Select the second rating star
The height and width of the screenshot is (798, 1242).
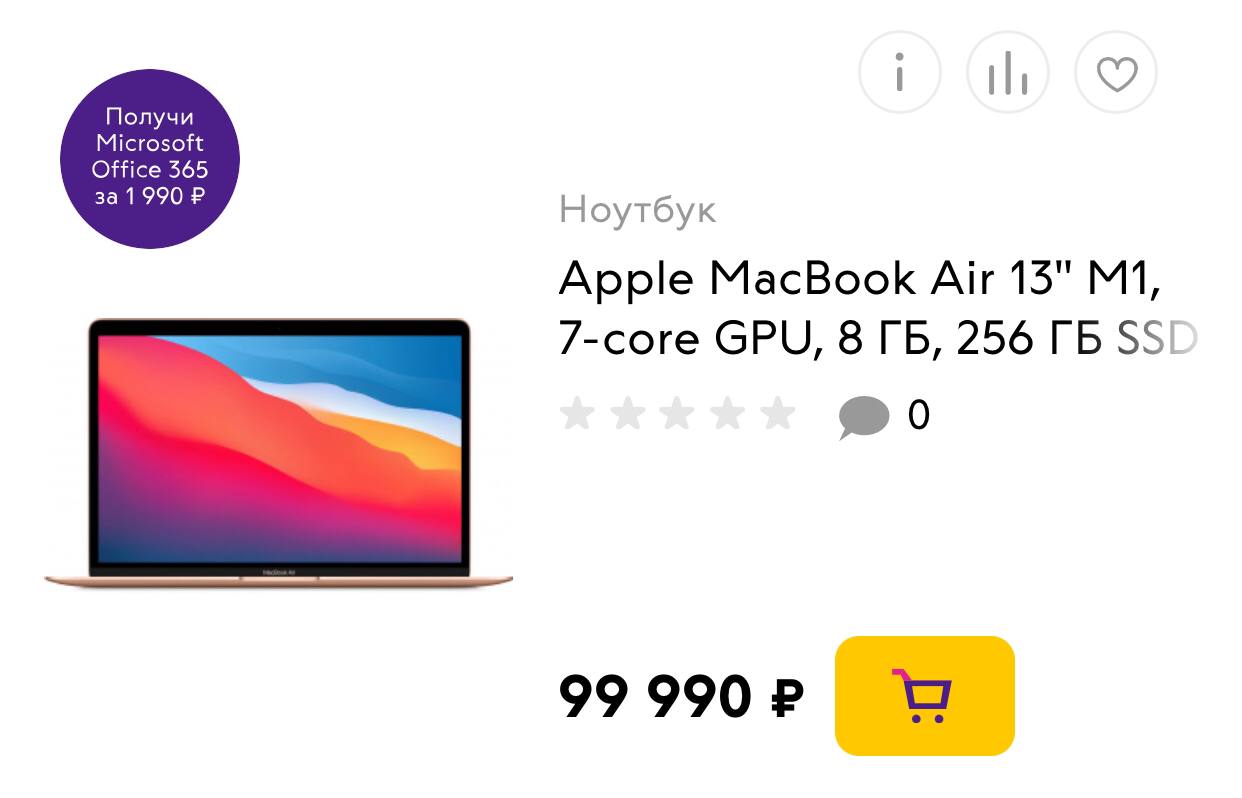click(x=627, y=414)
